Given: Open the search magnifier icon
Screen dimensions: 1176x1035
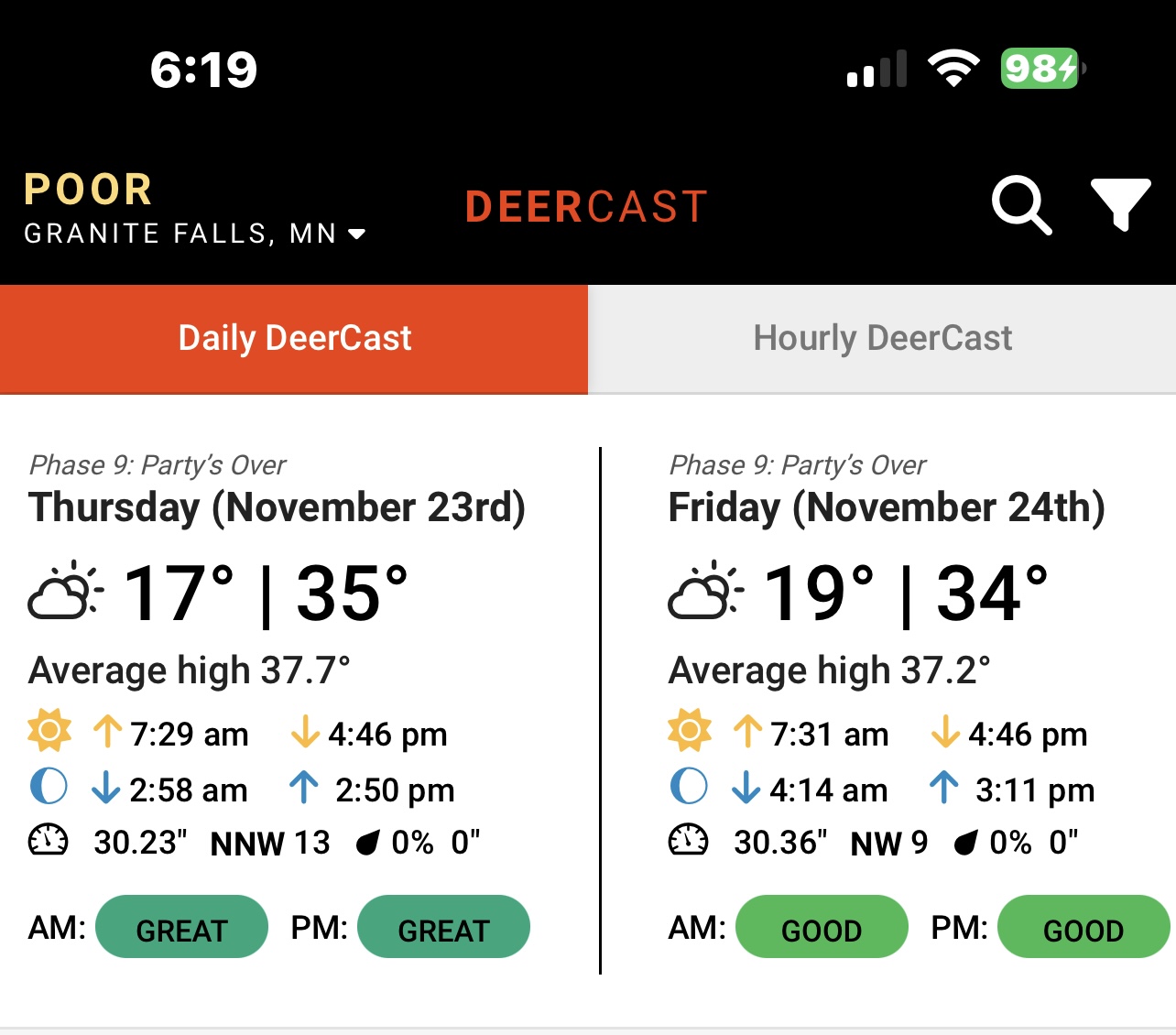Looking at the screenshot, I should (x=1021, y=206).
